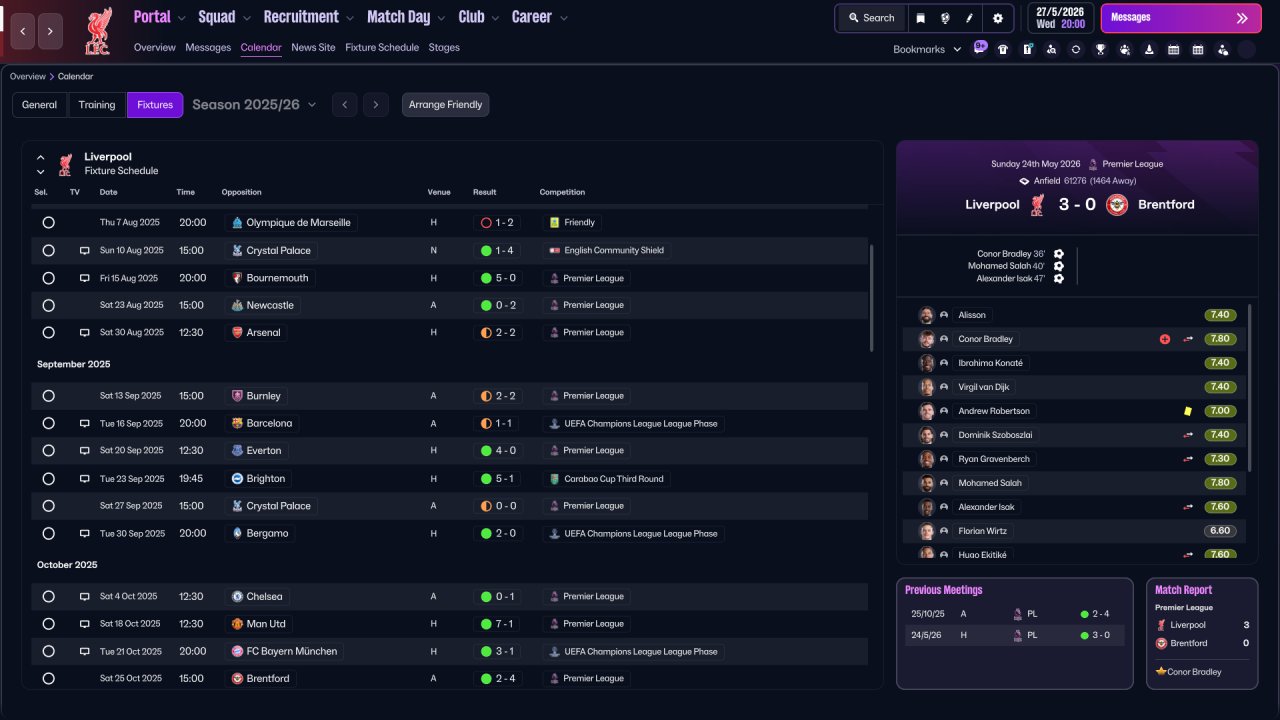Click Conor Bradley's injury red cross icon
The image size is (1280, 720).
(x=1165, y=339)
